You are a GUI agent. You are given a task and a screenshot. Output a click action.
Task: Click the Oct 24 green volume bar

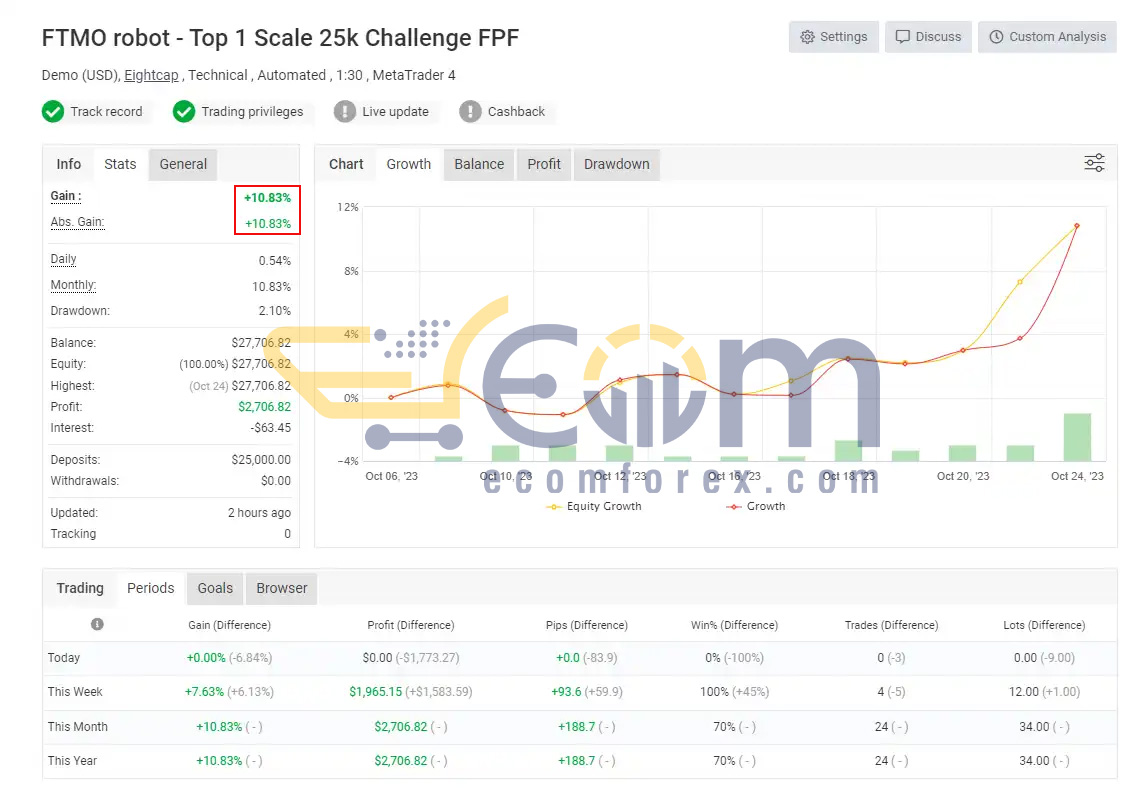click(1077, 437)
